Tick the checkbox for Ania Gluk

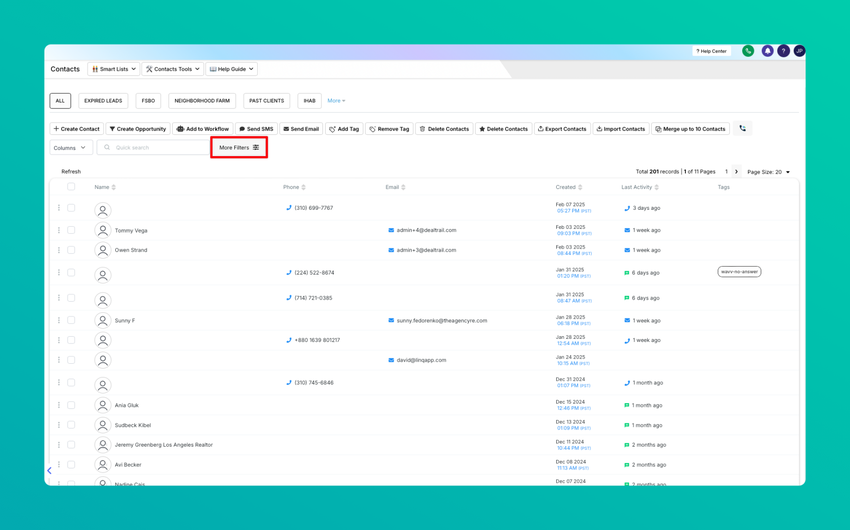71,405
